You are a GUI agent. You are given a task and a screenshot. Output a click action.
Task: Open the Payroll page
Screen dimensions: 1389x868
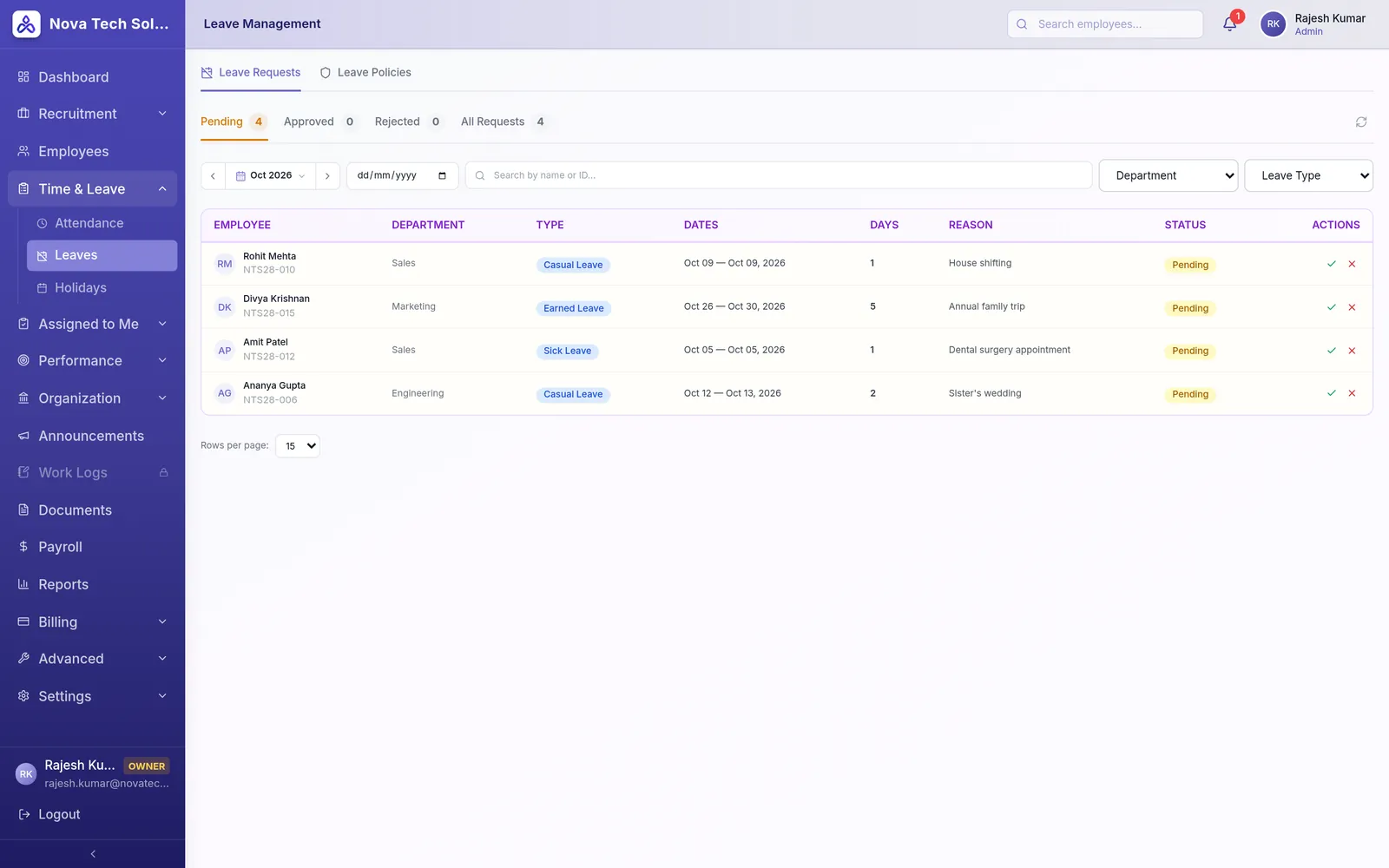point(93,547)
